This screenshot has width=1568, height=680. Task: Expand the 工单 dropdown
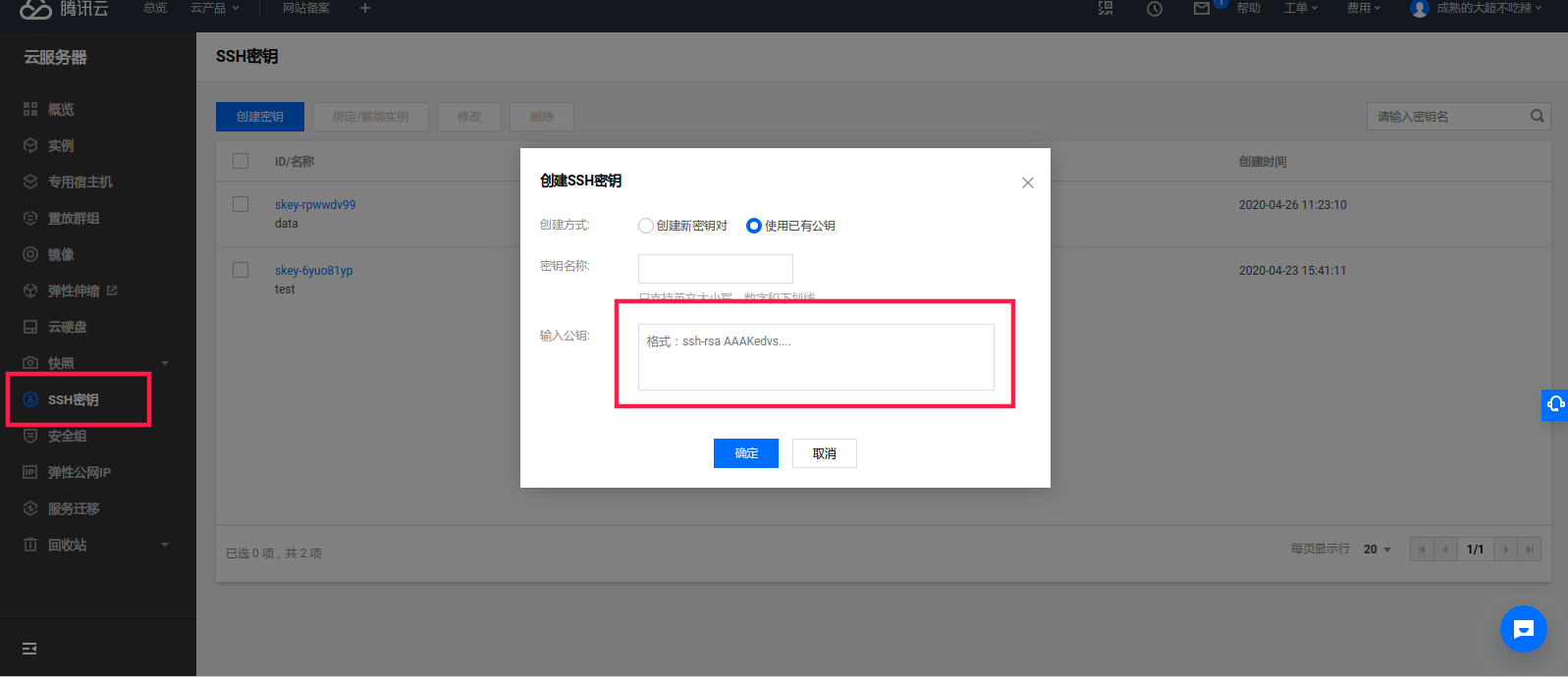[1301, 8]
